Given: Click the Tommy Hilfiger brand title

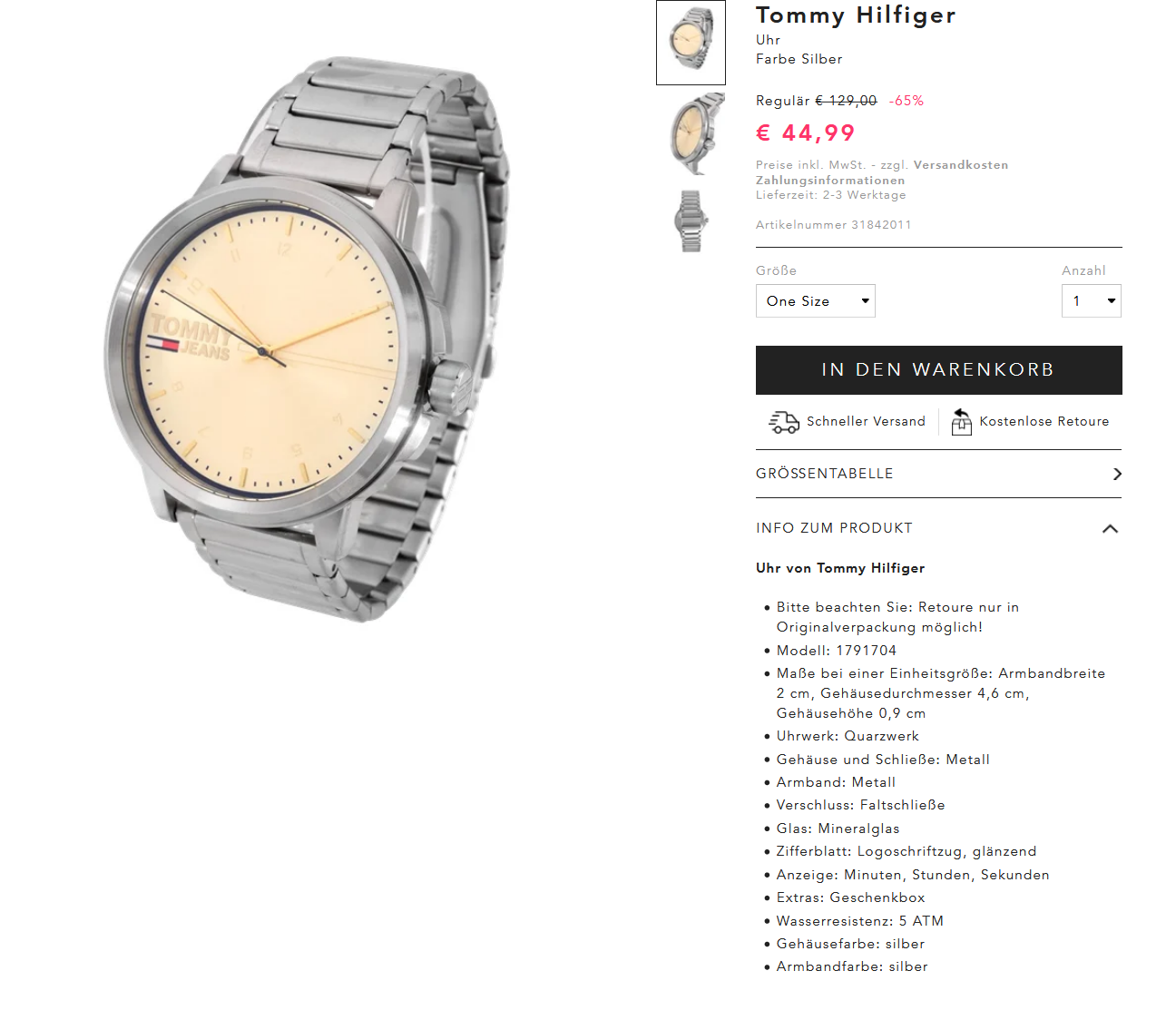Looking at the screenshot, I should coord(856,15).
